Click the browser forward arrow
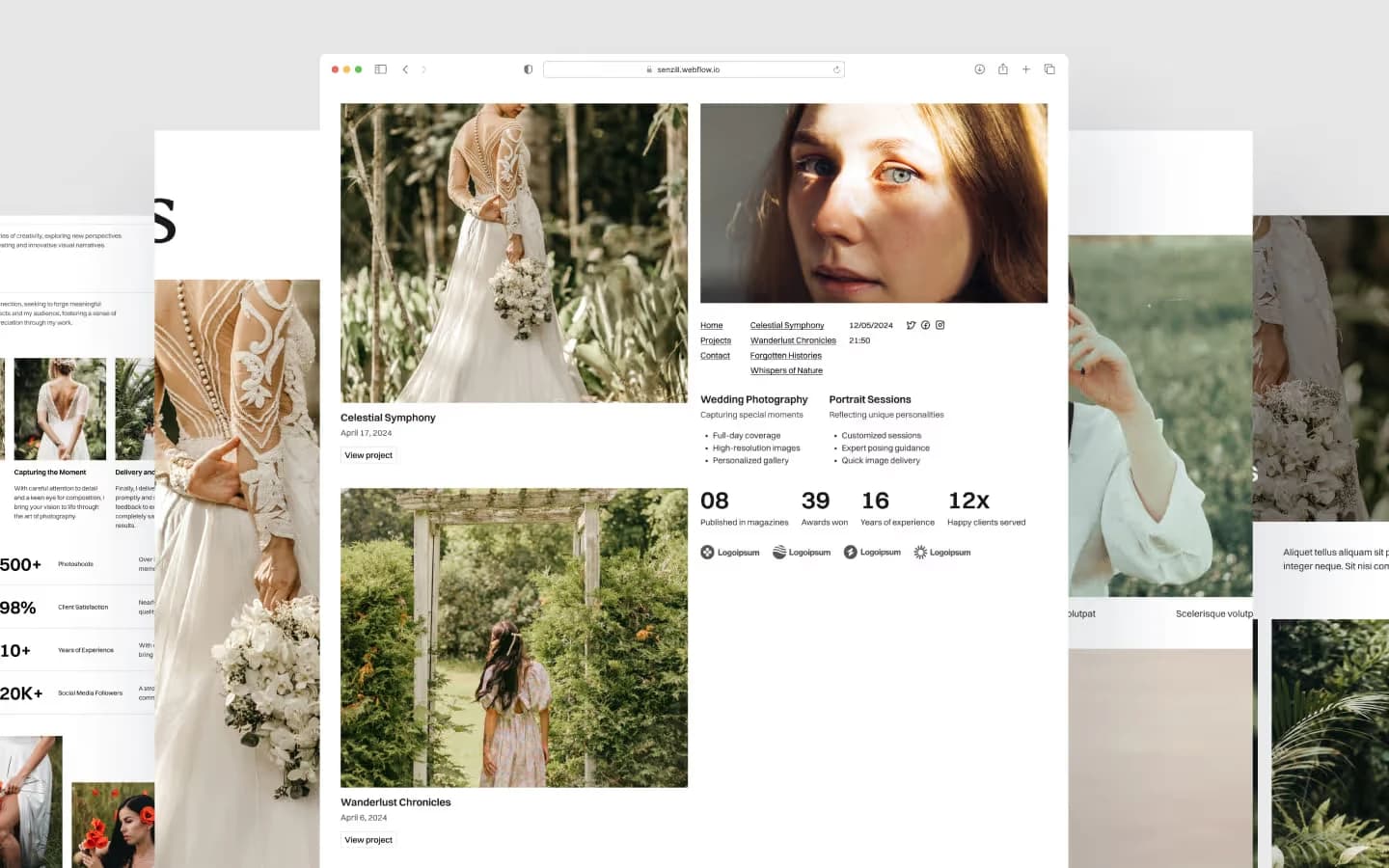 click(423, 69)
